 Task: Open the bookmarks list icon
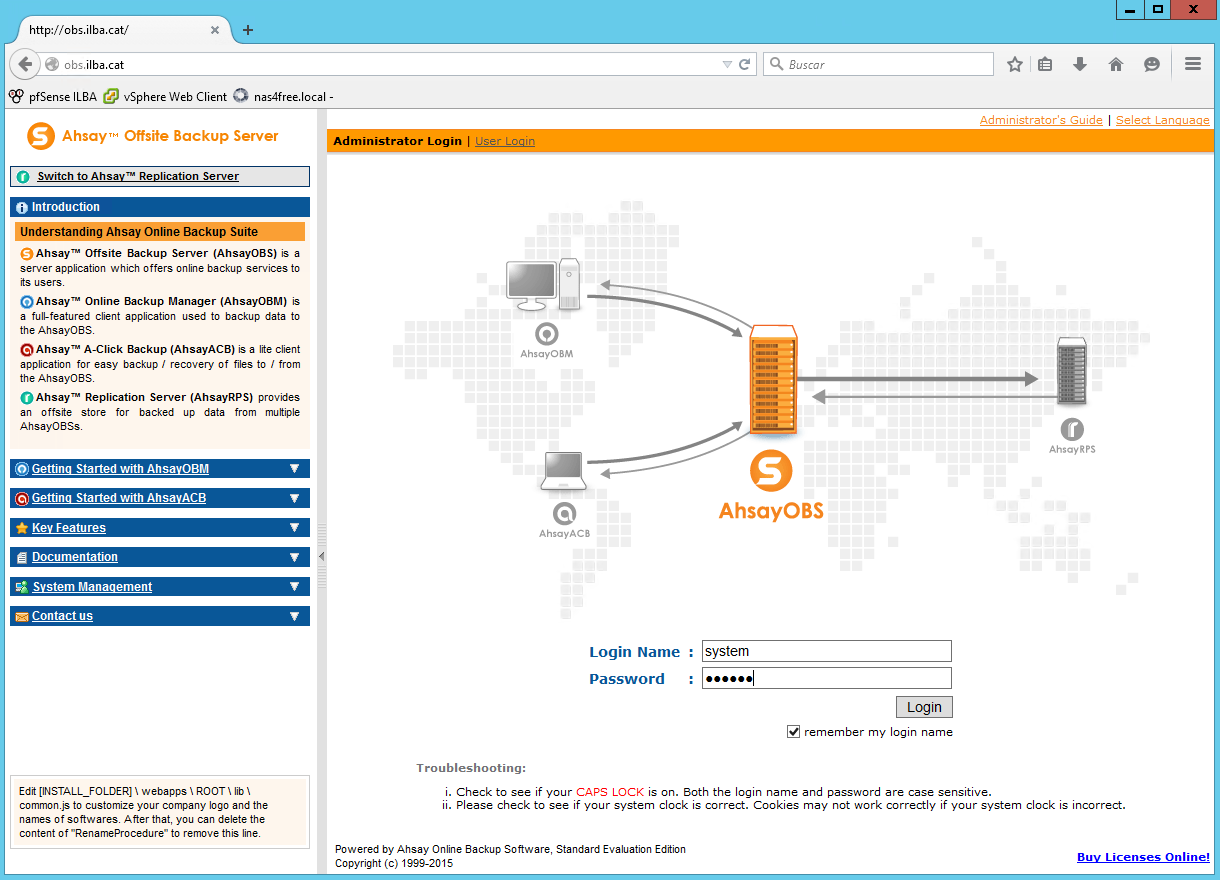click(1045, 64)
